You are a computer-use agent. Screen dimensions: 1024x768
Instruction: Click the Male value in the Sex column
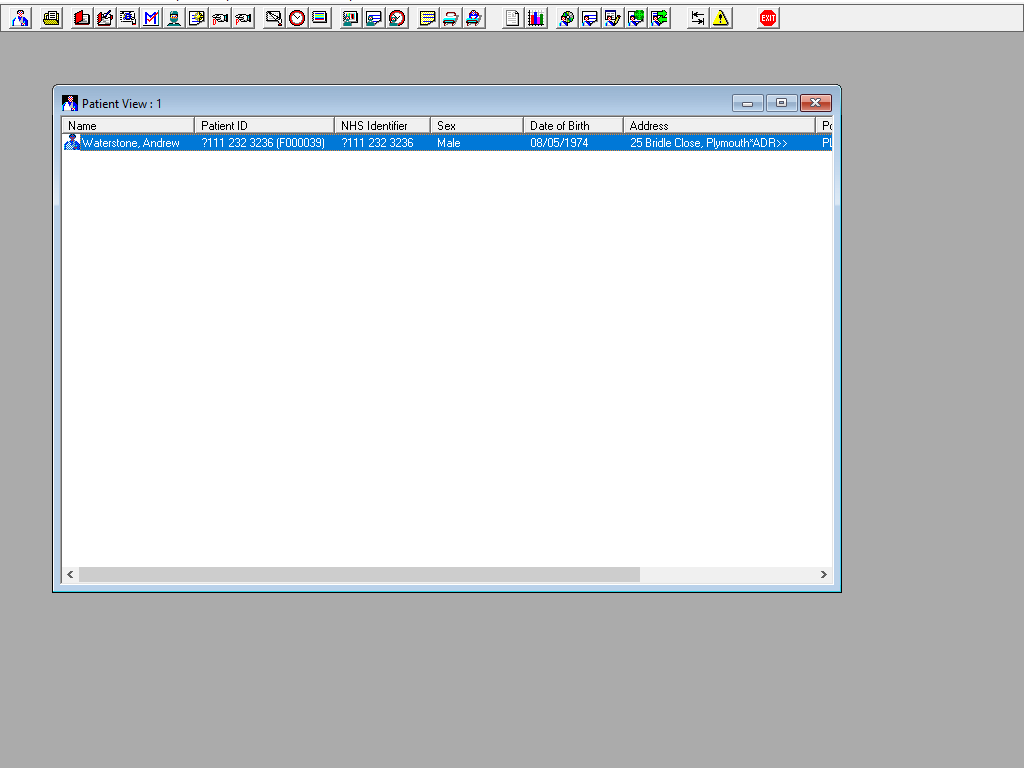click(x=449, y=143)
